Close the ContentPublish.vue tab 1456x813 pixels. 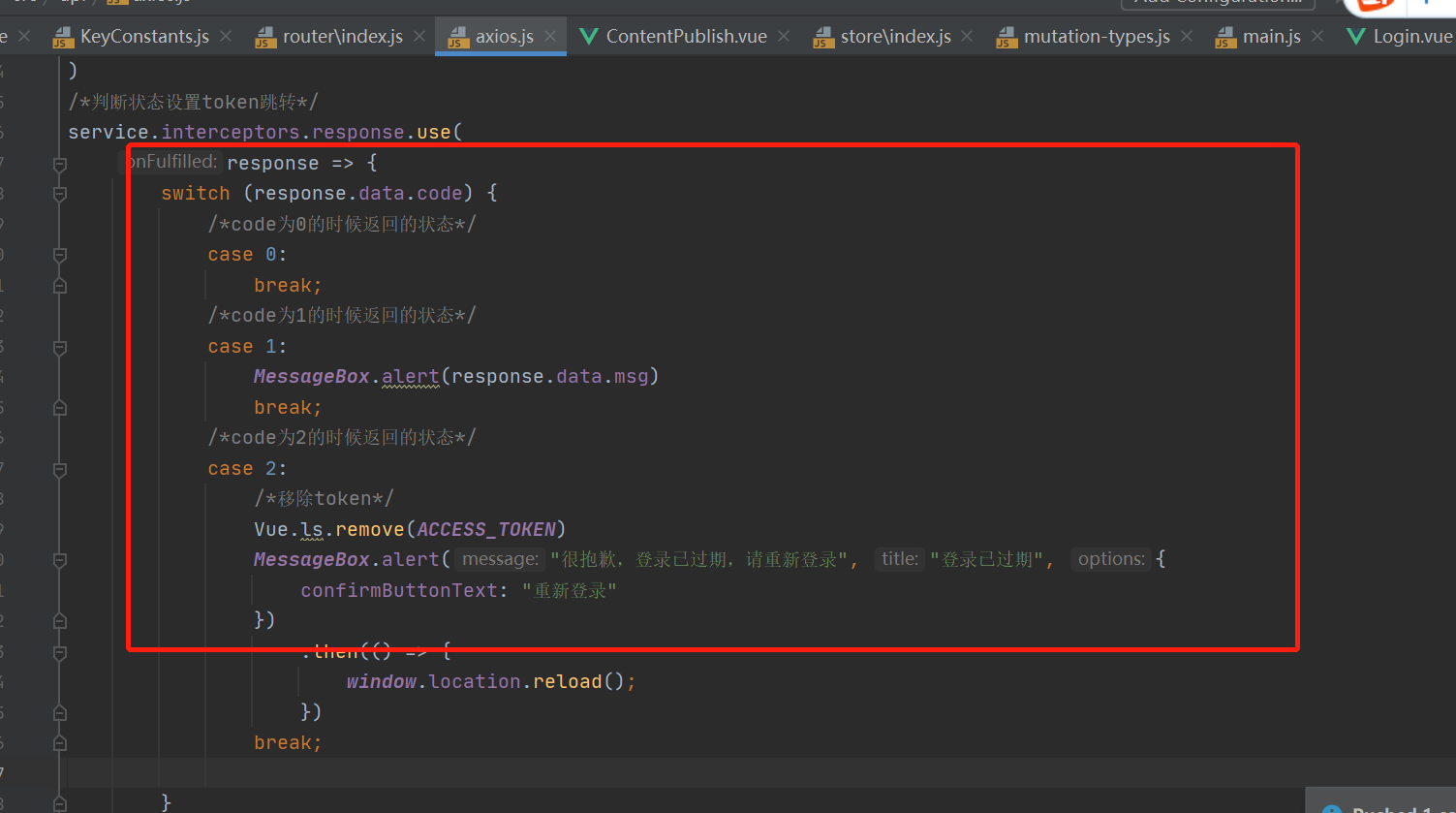coord(784,37)
